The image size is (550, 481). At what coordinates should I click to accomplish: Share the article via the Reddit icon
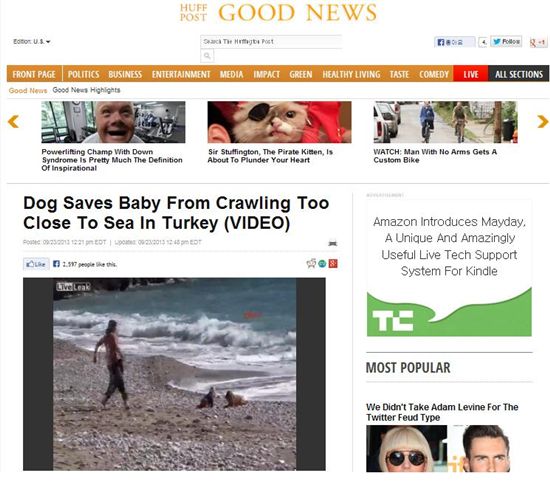coord(311,263)
